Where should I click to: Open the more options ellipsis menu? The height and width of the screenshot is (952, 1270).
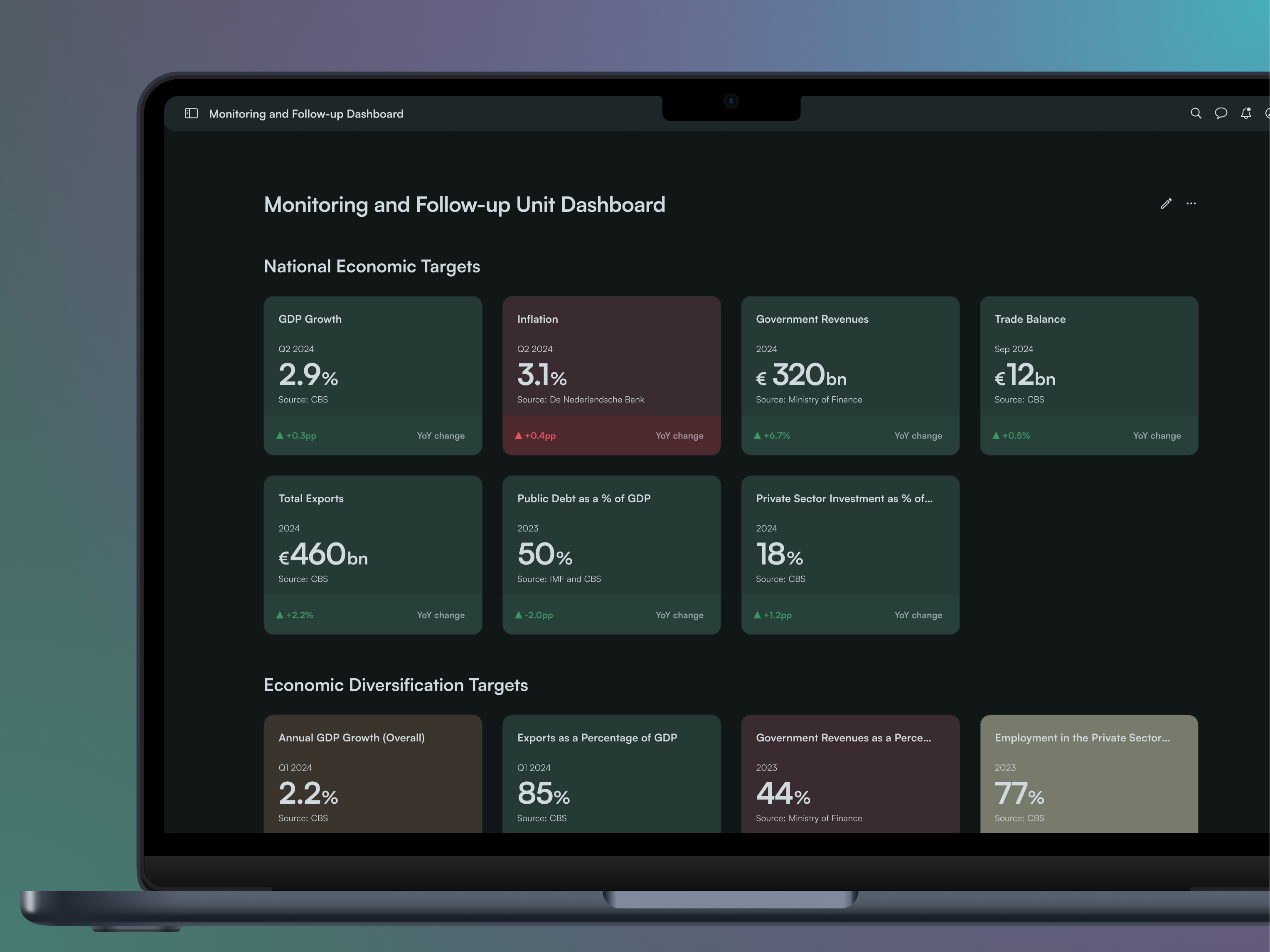point(1191,204)
